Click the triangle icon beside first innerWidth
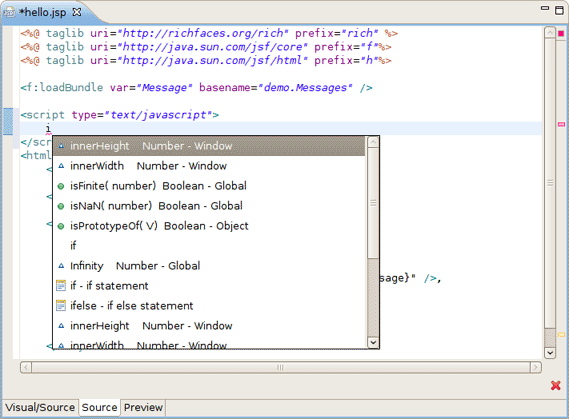The height and width of the screenshot is (419, 569). [61, 166]
